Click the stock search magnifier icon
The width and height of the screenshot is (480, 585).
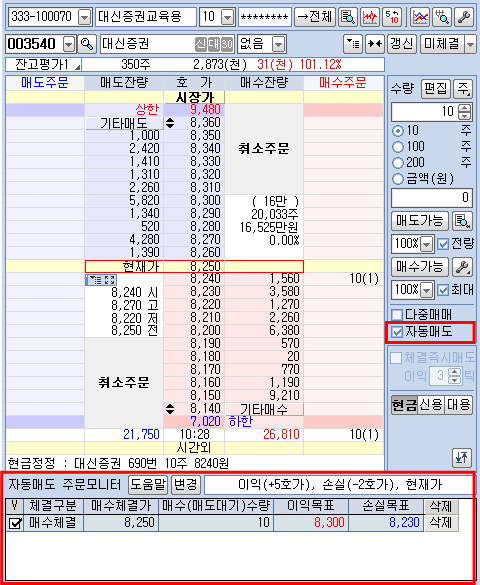87,44
